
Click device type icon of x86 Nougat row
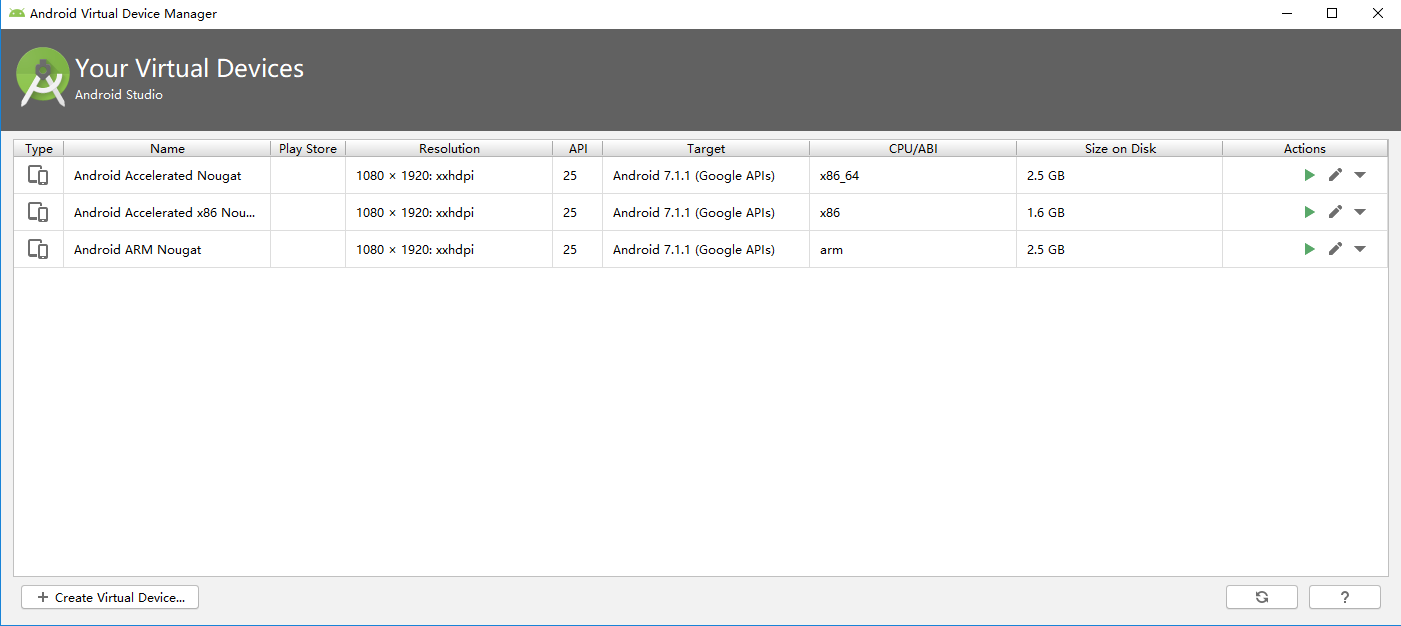tap(38, 212)
